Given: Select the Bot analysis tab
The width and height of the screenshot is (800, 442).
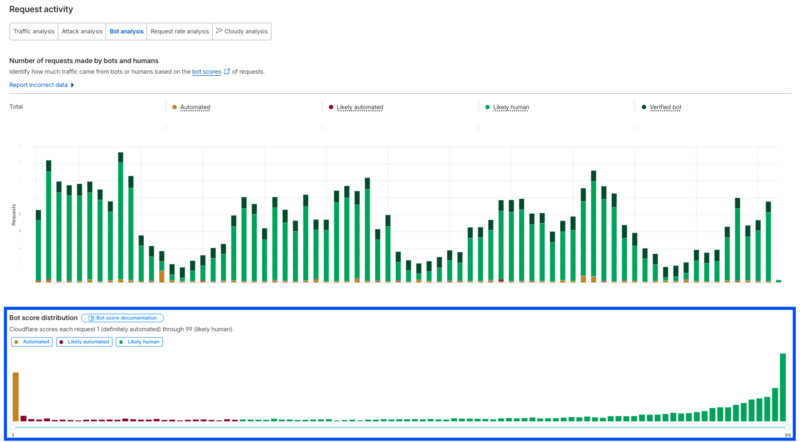Looking at the screenshot, I should [126, 31].
